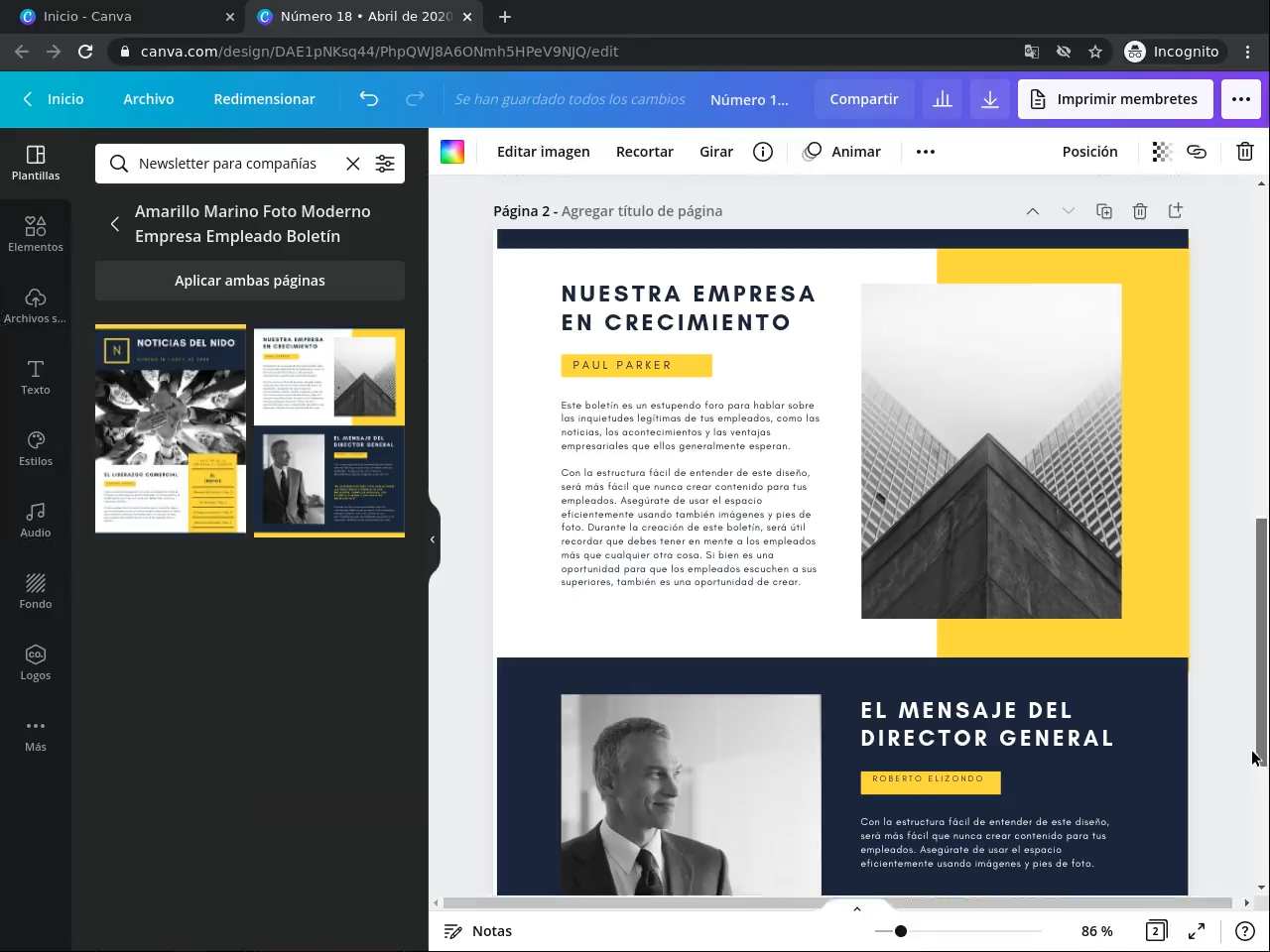The height and width of the screenshot is (952, 1270).
Task: Open the Audio sidebar panel
Action: [36, 521]
